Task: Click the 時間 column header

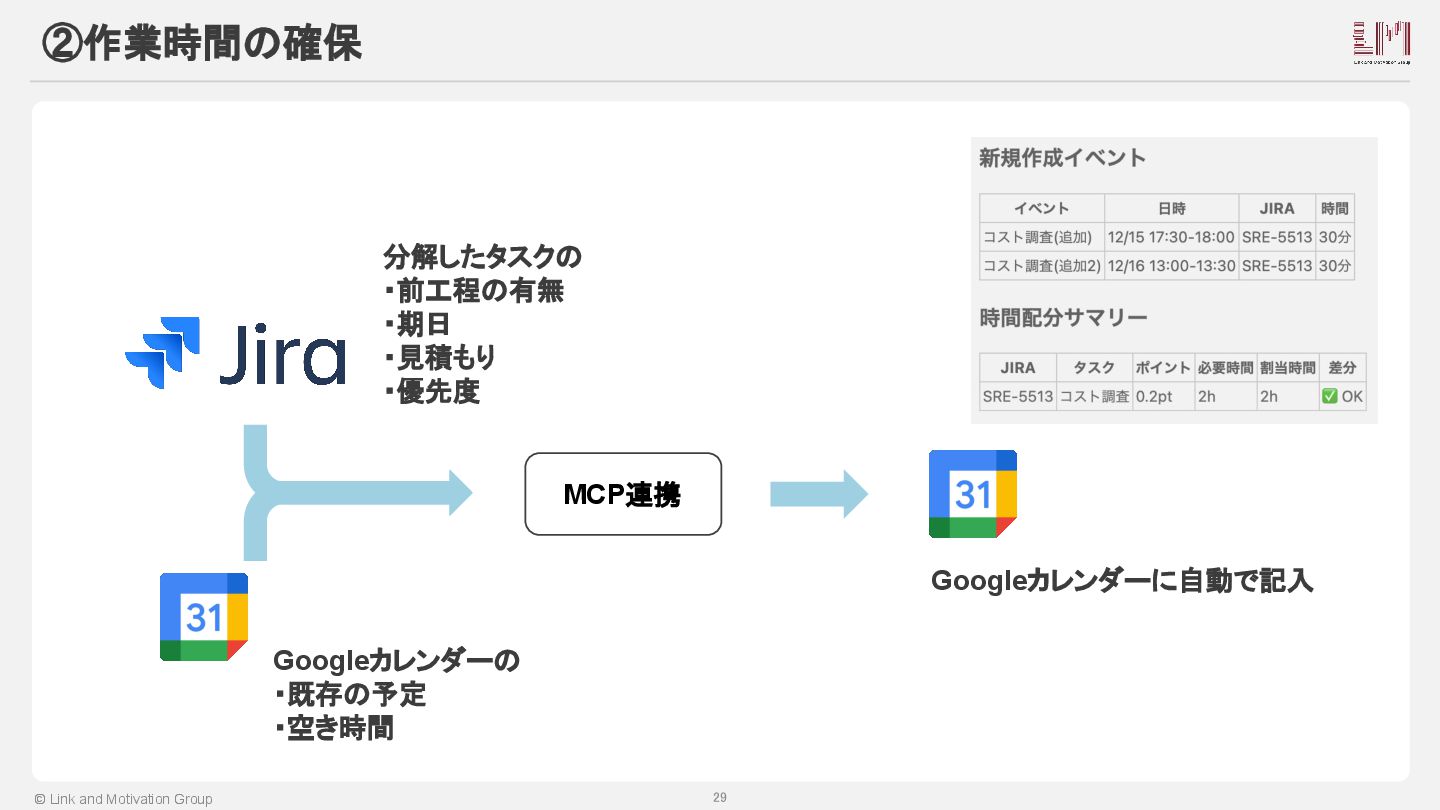Action: [1335, 209]
